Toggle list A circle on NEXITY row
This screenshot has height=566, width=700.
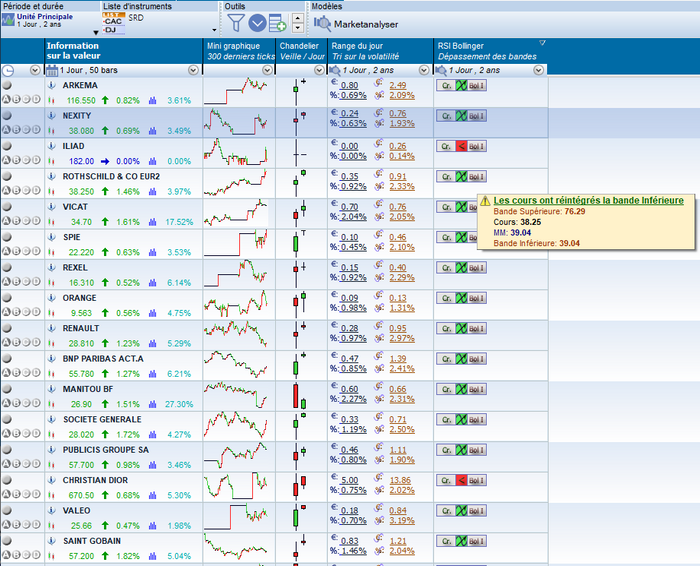click(6, 129)
